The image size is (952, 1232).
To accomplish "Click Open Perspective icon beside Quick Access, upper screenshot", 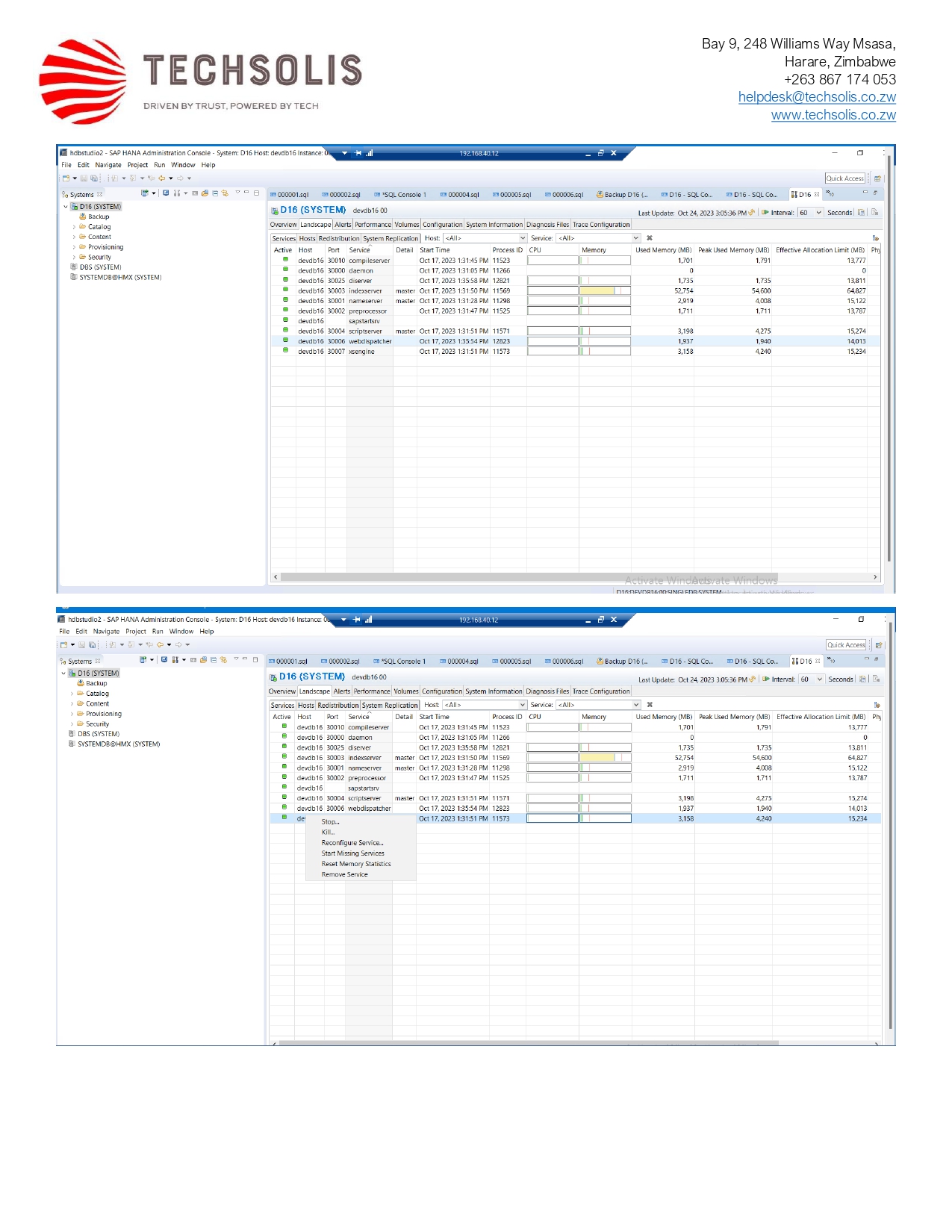I will 877,178.
